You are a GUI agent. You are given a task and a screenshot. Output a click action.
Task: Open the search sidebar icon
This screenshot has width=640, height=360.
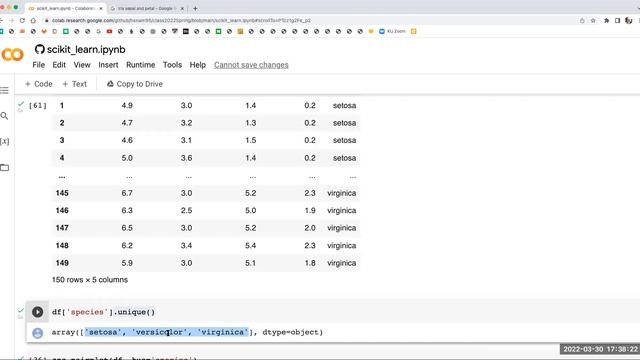click(4, 116)
